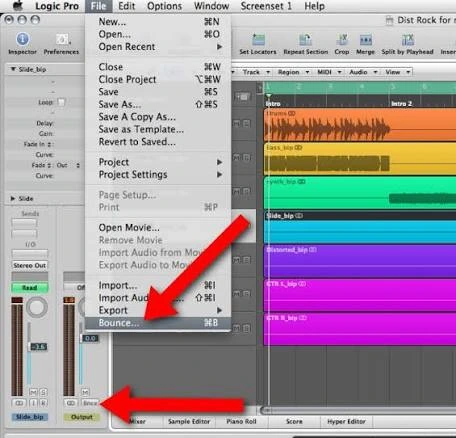Enable input monitoring on Slide_bip strip
Viewport: 456px width, 438px height.
34,403
